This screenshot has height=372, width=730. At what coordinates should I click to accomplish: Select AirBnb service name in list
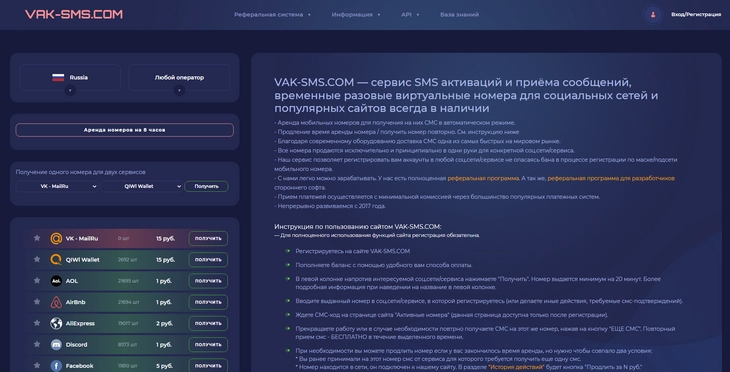pyautogui.click(x=75, y=302)
